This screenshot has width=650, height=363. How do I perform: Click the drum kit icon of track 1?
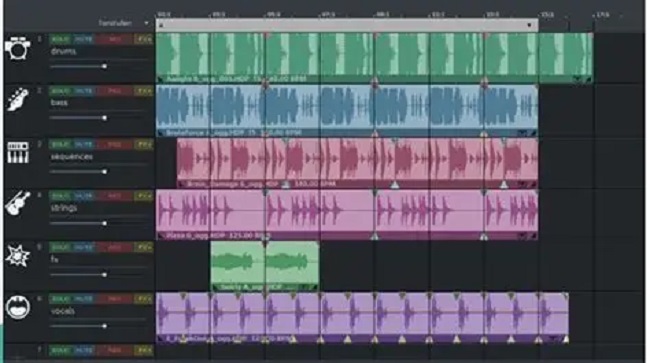17,48
